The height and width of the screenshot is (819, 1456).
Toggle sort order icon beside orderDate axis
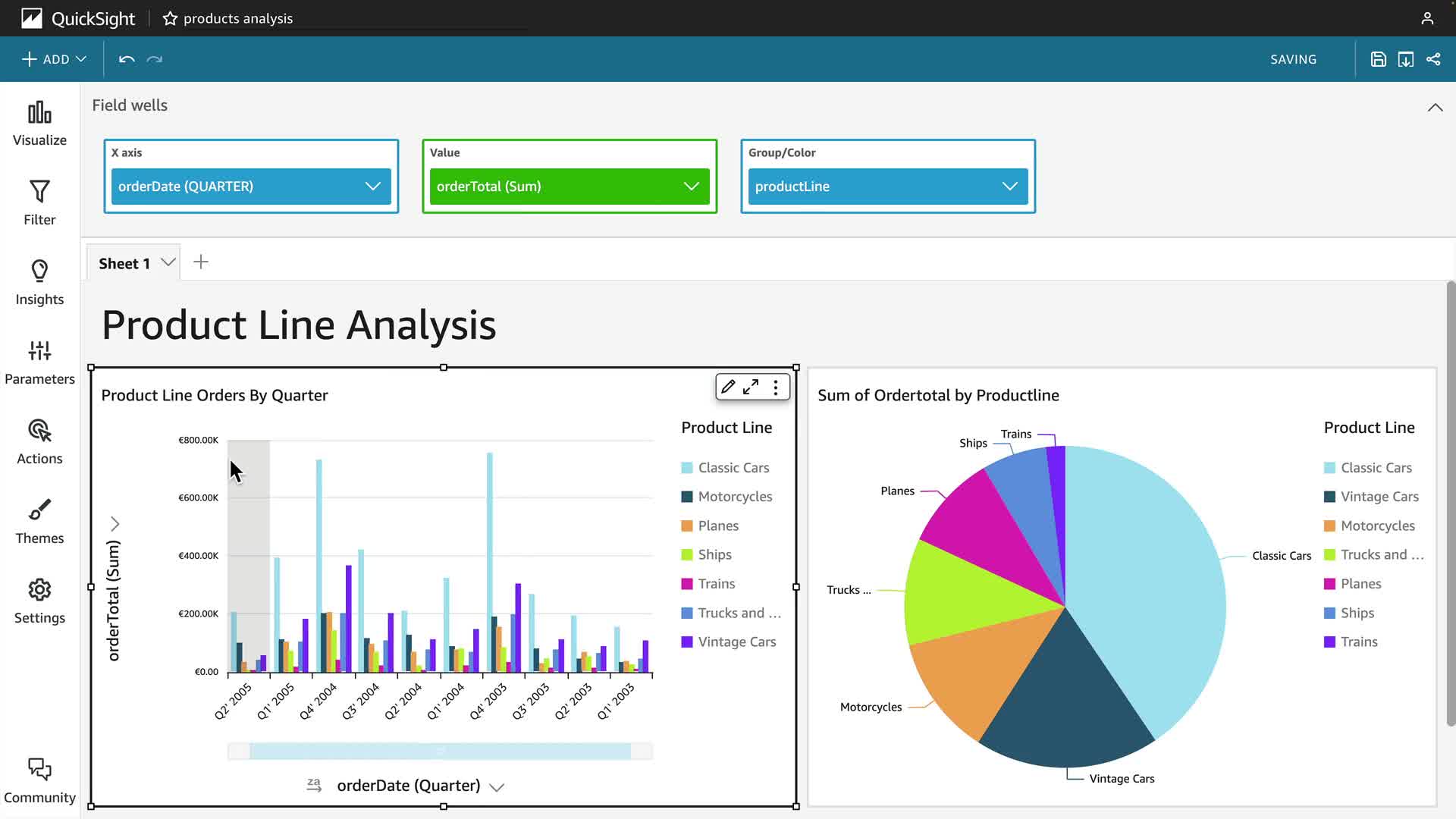coord(314,785)
